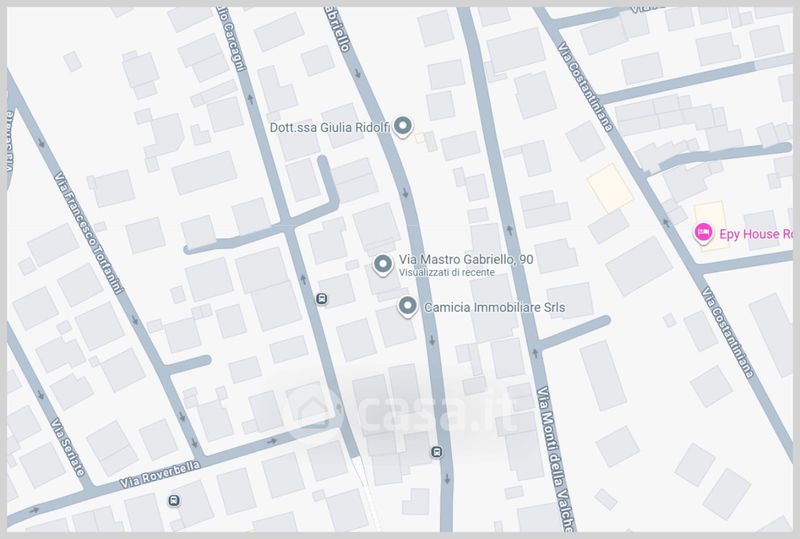
Task: Select bus stop icon left of Via Mastro Gabriello pin
Action: tap(322, 298)
